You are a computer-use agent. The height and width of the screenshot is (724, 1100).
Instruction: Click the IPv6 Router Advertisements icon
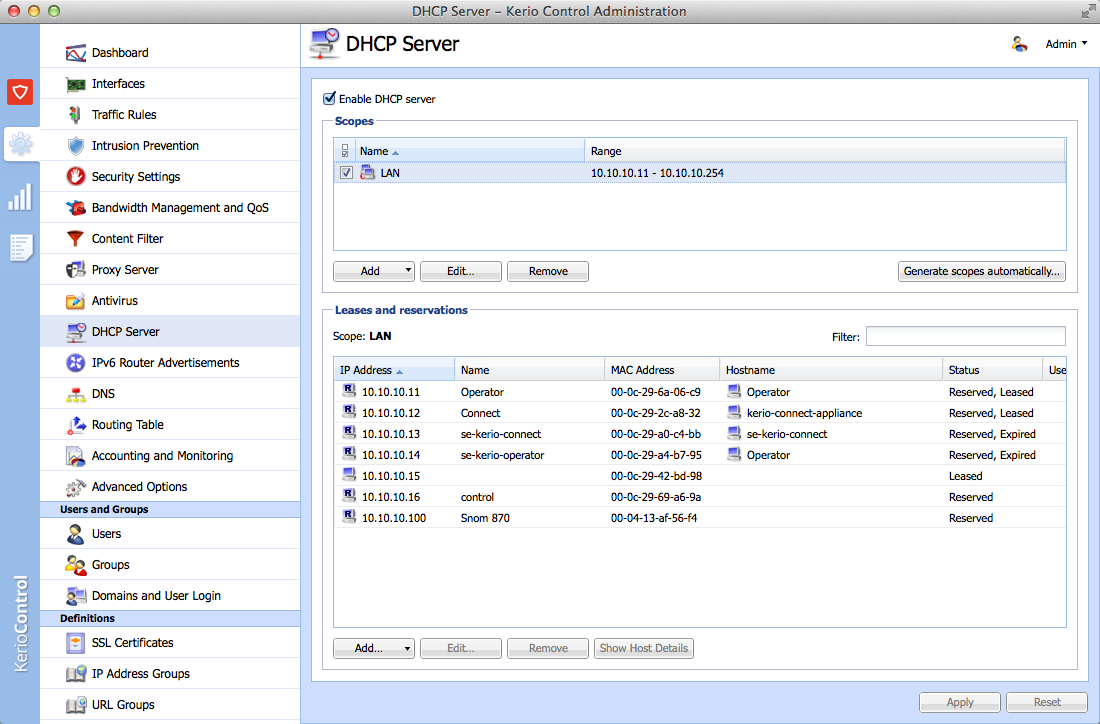76,363
